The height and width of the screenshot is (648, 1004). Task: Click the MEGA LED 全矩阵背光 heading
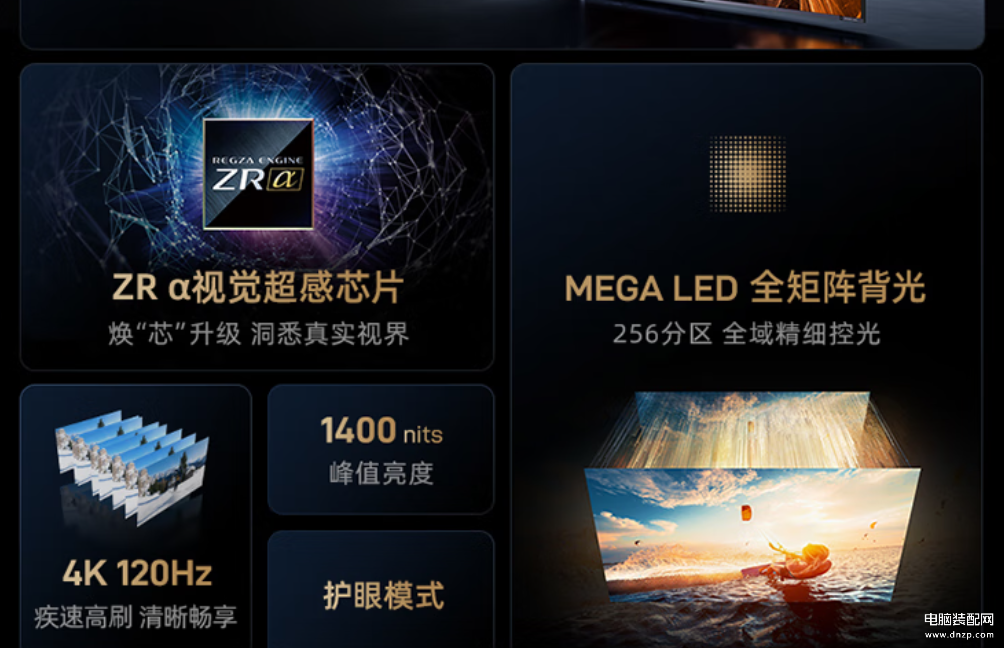click(745, 288)
